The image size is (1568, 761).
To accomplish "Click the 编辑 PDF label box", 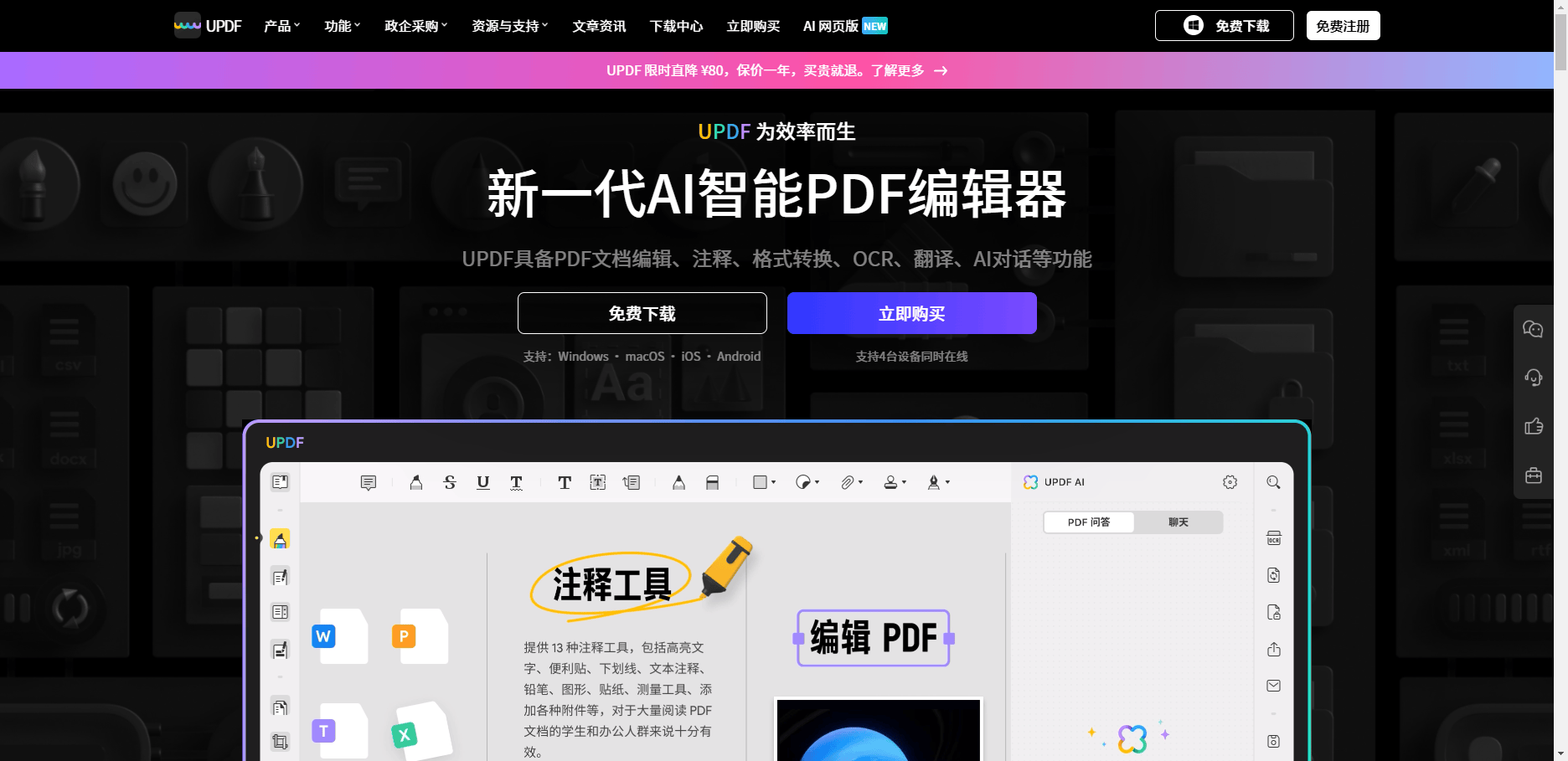I will click(874, 638).
